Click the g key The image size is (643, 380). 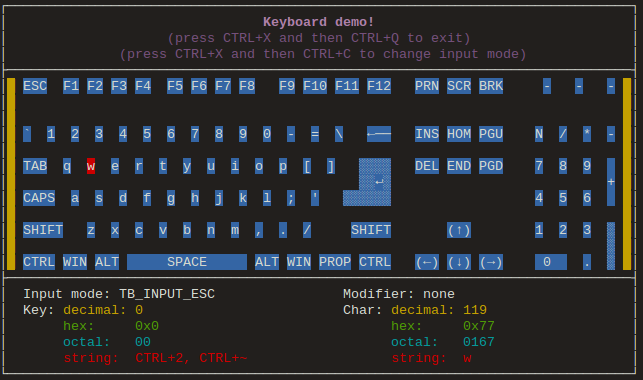tap(171, 198)
